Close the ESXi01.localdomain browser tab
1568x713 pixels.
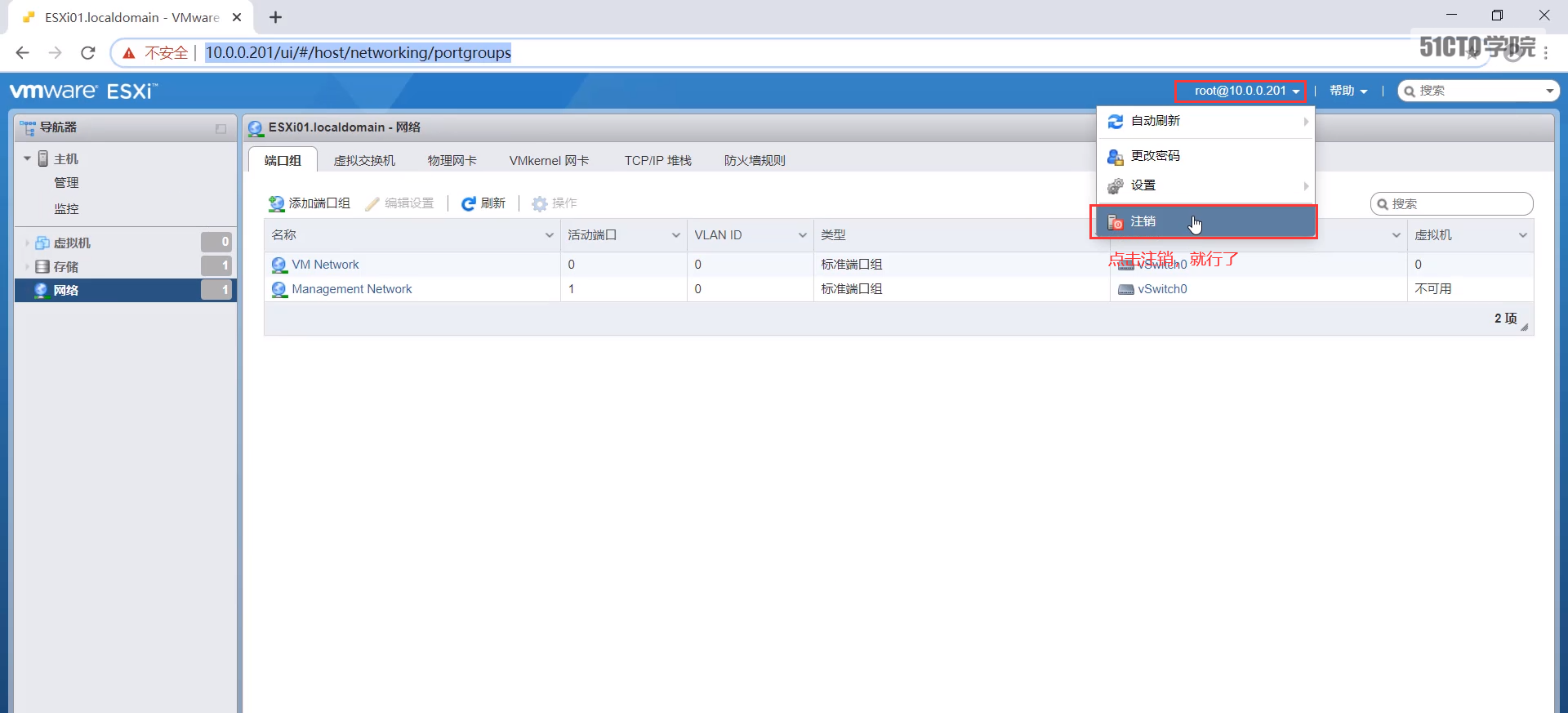[x=237, y=17]
